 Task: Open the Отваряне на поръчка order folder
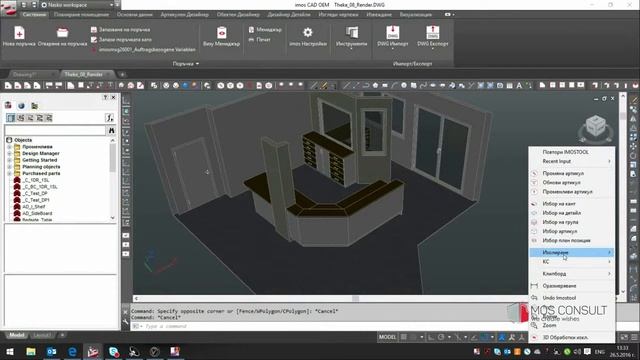coord(62,36)
